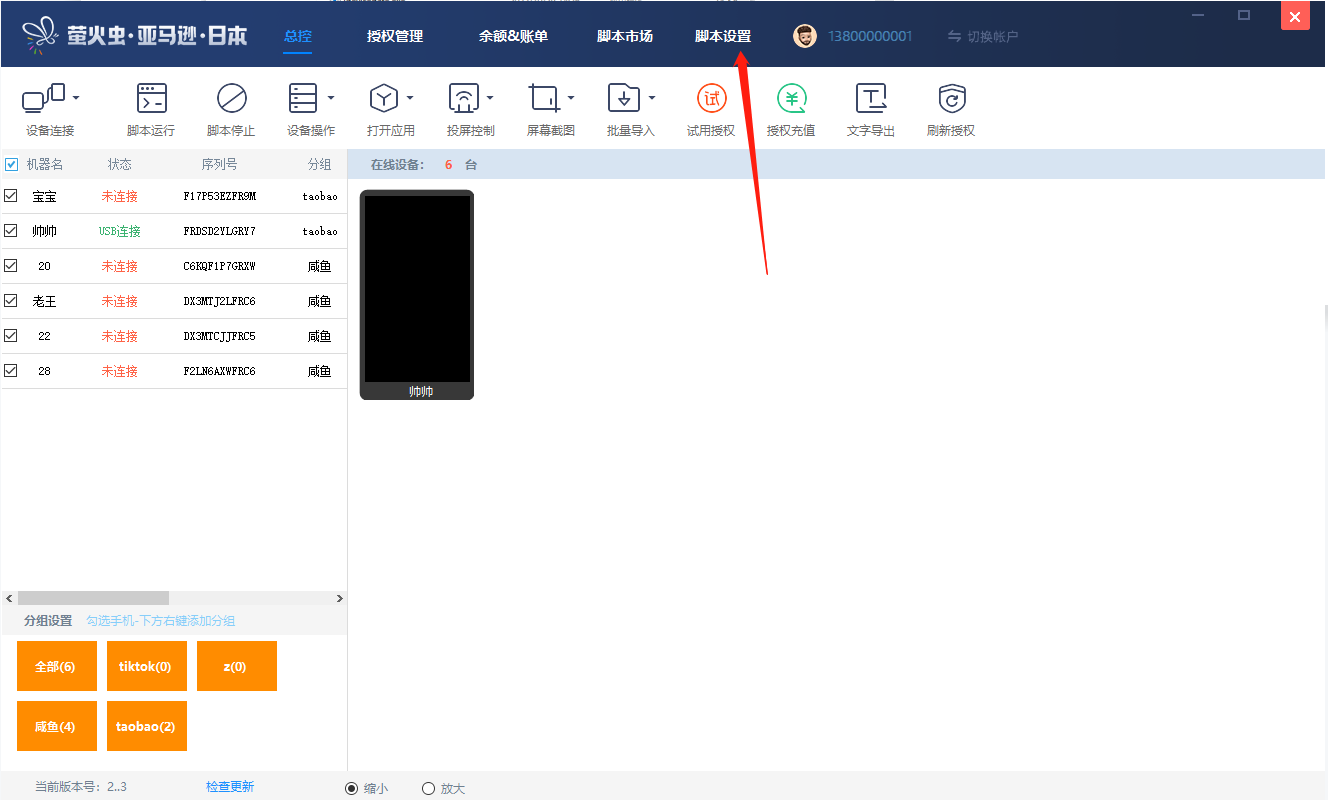Click the screen cast control (投屏控制) icon

point(464,98)
